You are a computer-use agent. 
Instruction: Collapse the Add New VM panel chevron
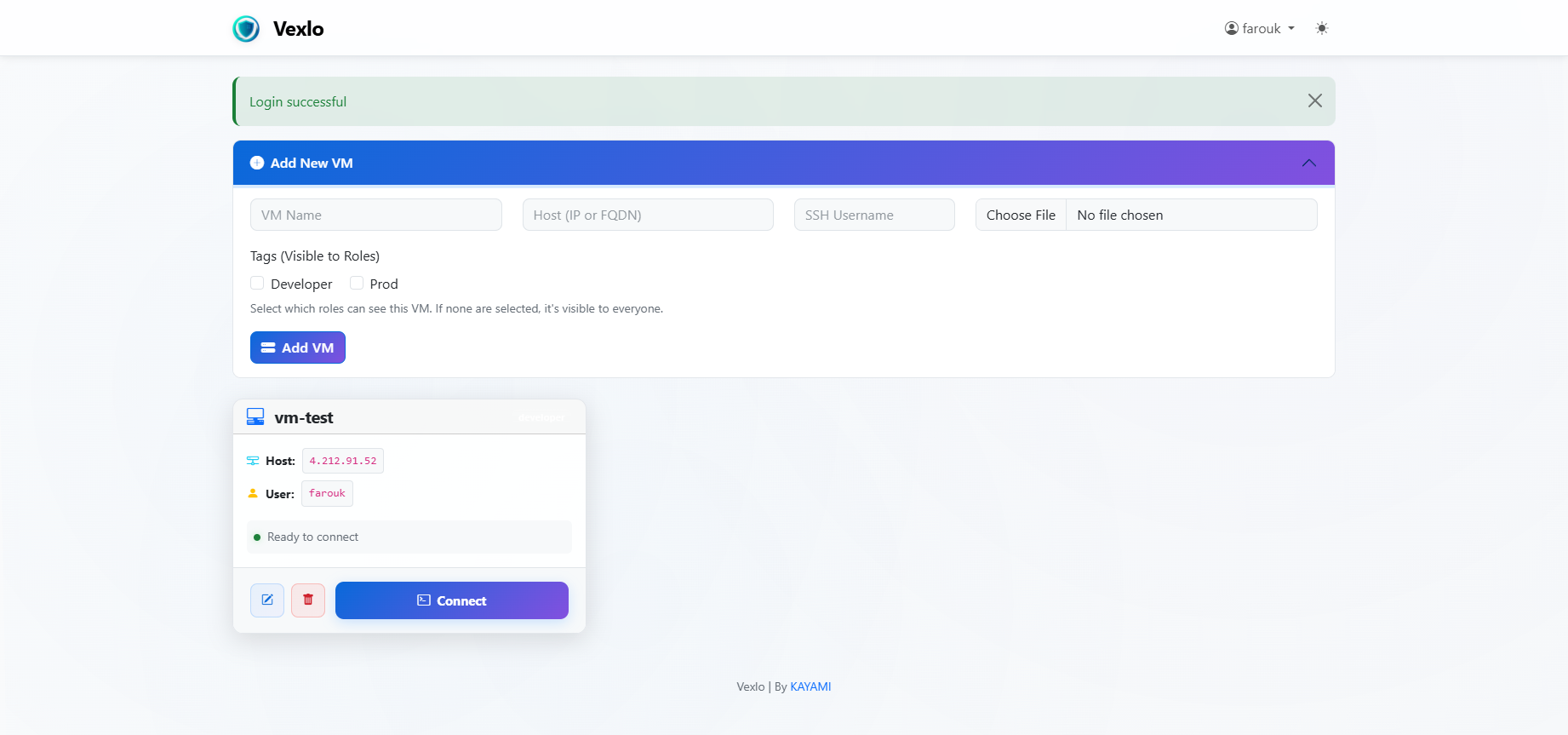[1308, 163]
